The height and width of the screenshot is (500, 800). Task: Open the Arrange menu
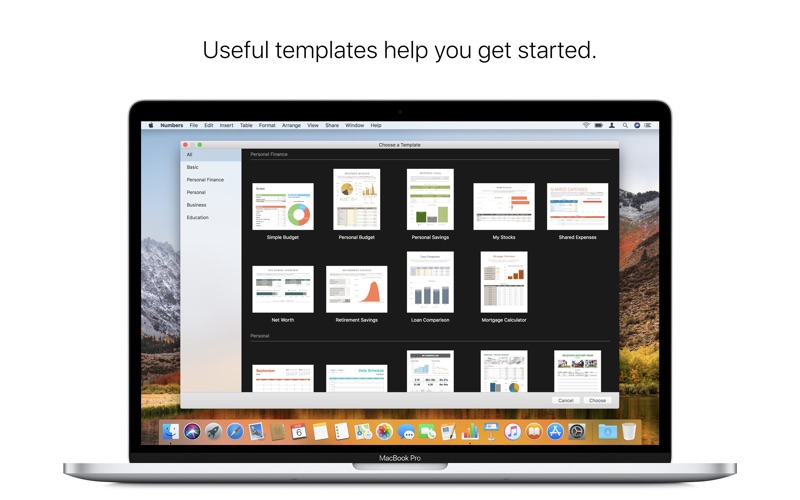[291, 125]
